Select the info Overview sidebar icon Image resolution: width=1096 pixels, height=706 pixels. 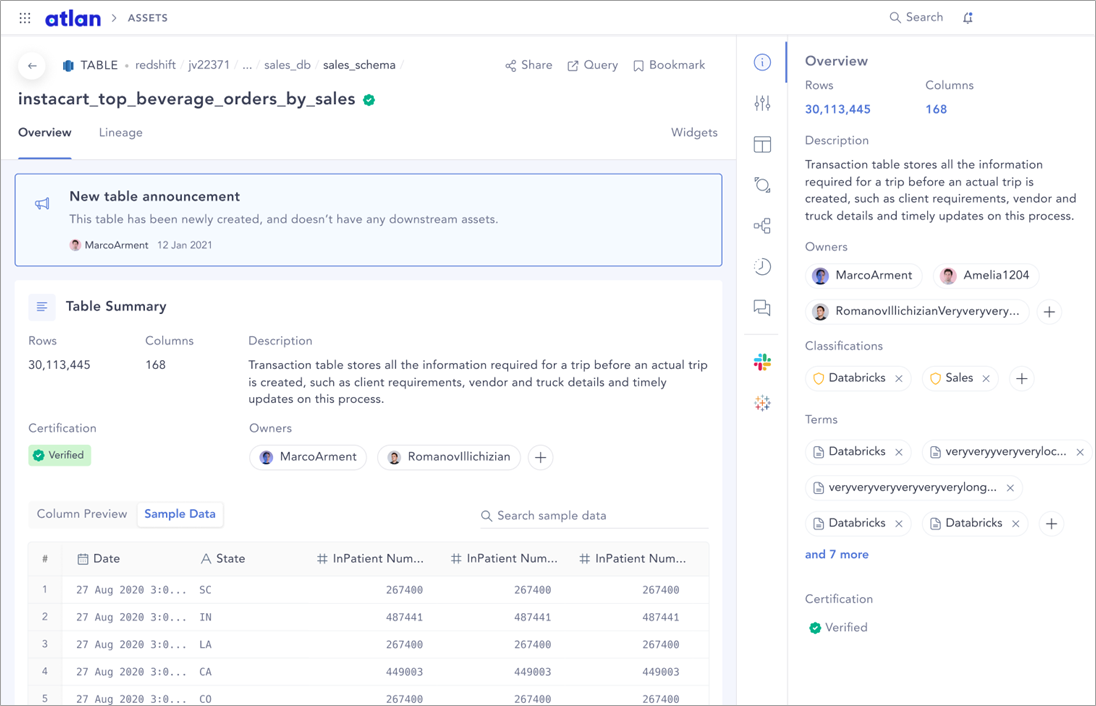(762, 62)
